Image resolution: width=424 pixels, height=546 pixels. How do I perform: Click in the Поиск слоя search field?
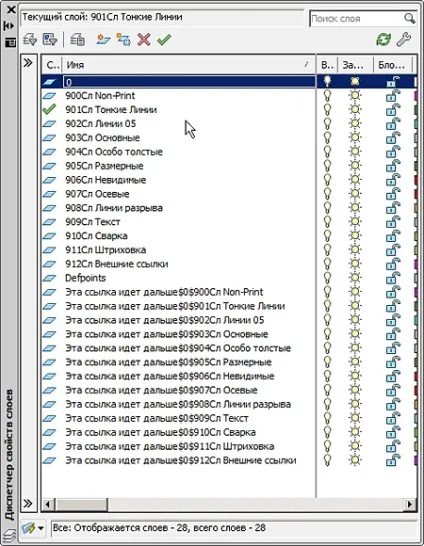[357, 18]
